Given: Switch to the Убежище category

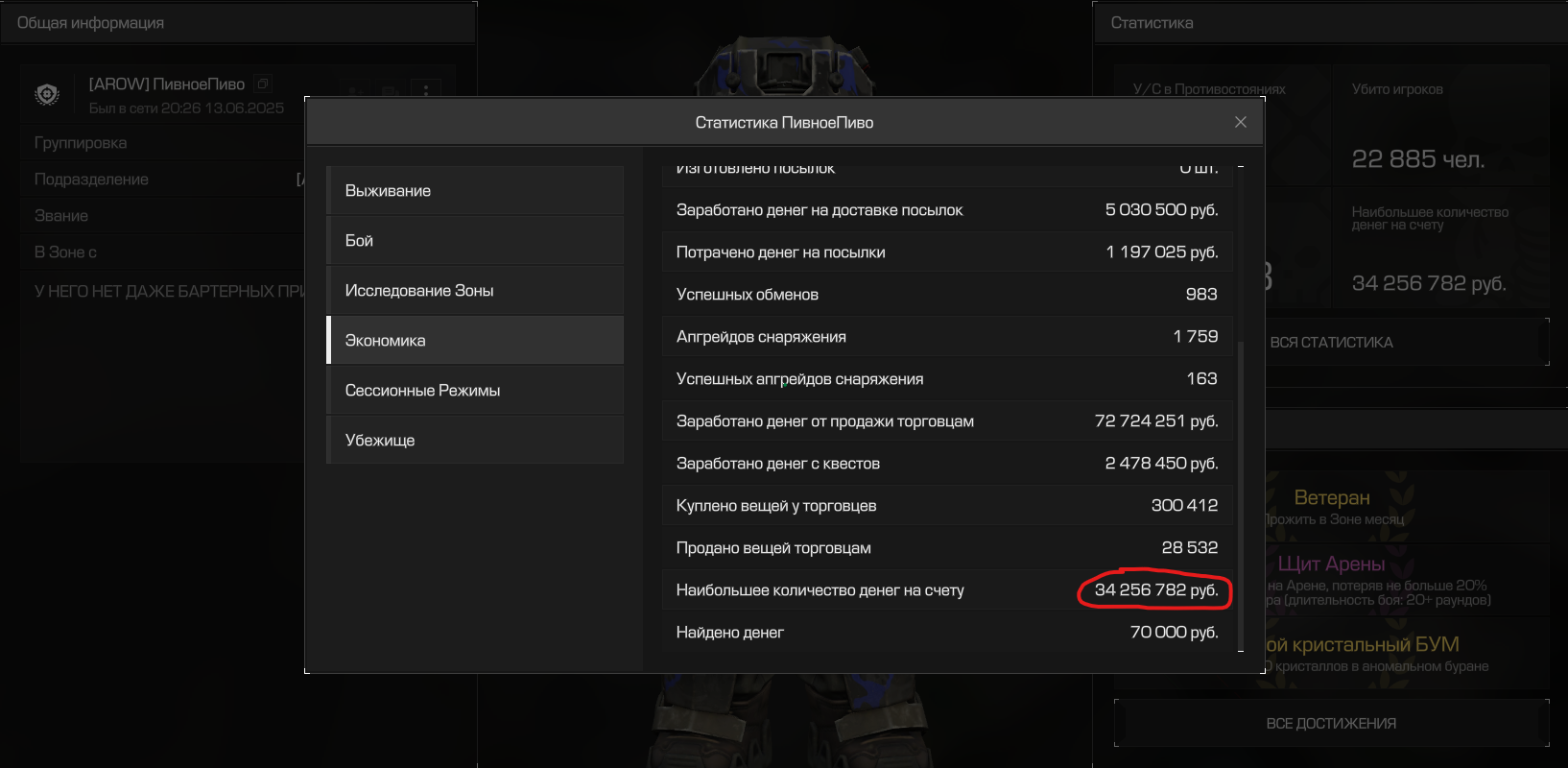Looking at the screenshot, I should point(475,440).
